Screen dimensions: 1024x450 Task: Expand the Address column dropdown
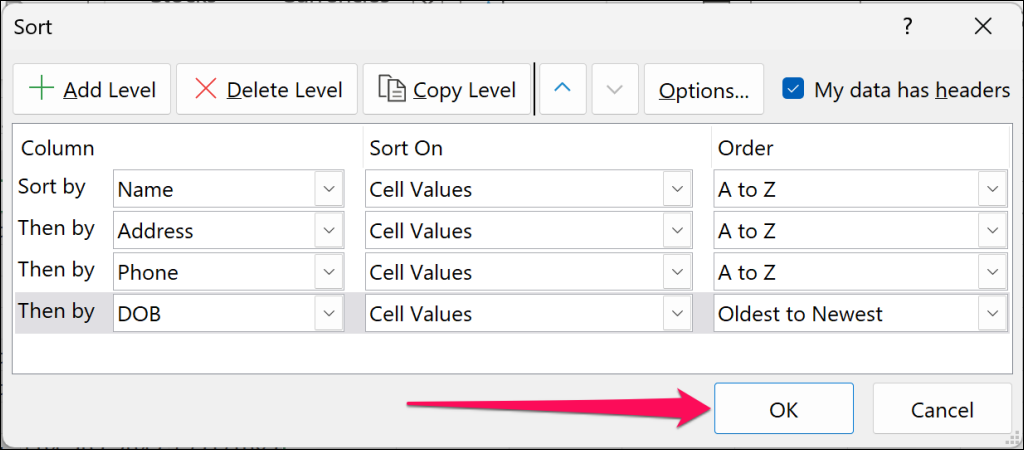pyautogui.click(x=328, y=231)
